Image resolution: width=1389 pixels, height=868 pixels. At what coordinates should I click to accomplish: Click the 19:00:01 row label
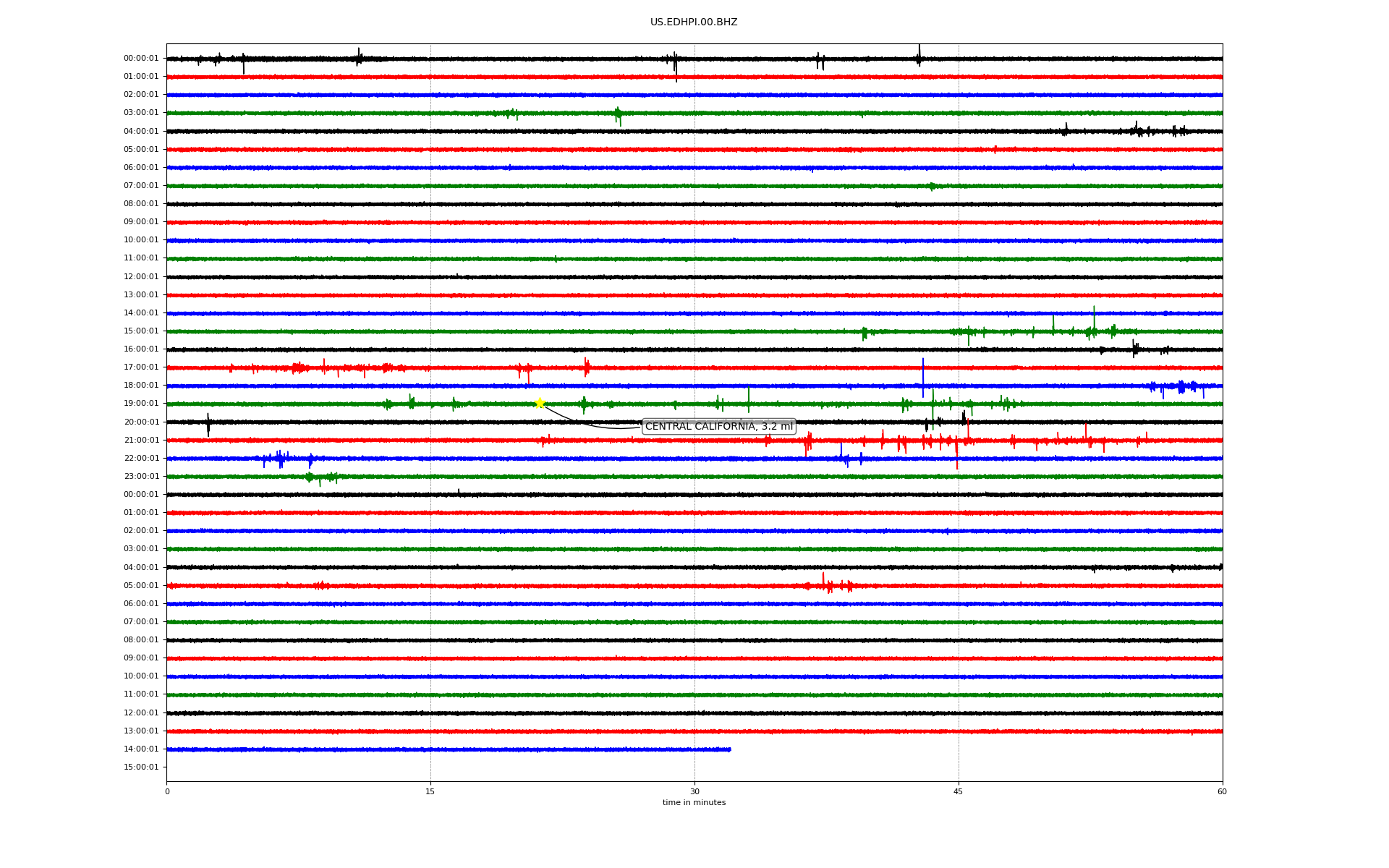[x=141, y=404]
